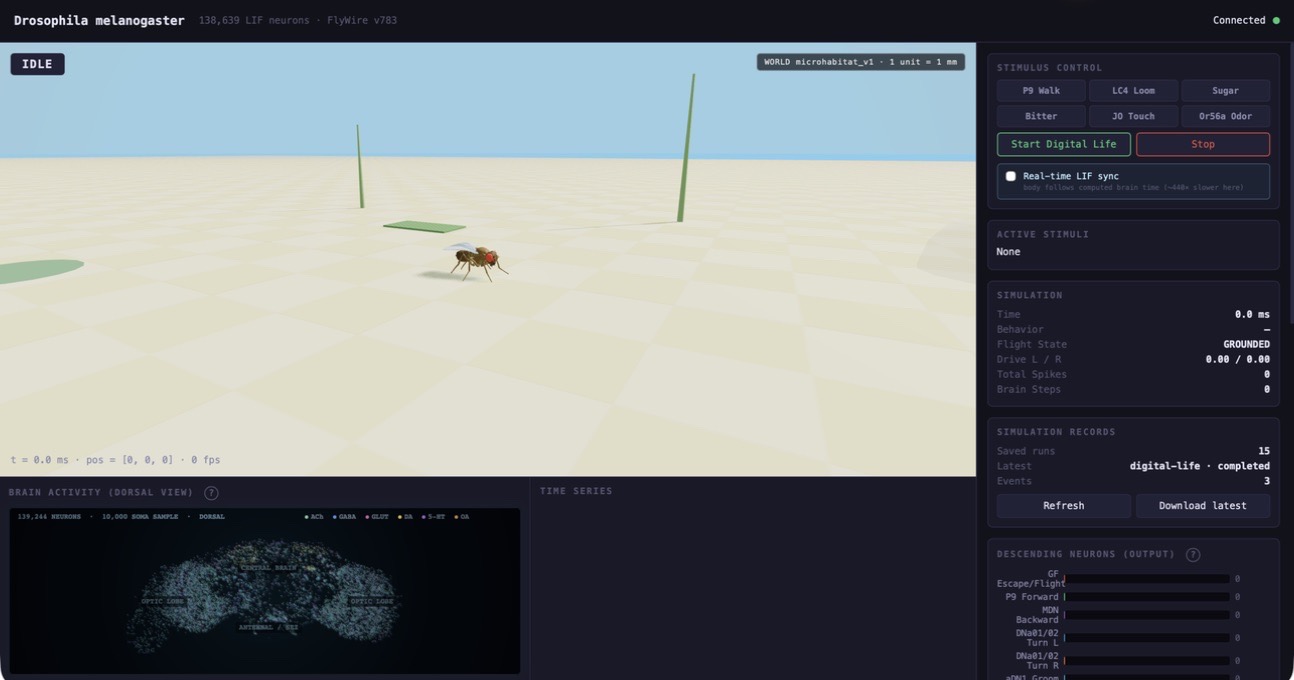Click the 'digital-life · completed' text
1294x680 pixels.
1200,466
